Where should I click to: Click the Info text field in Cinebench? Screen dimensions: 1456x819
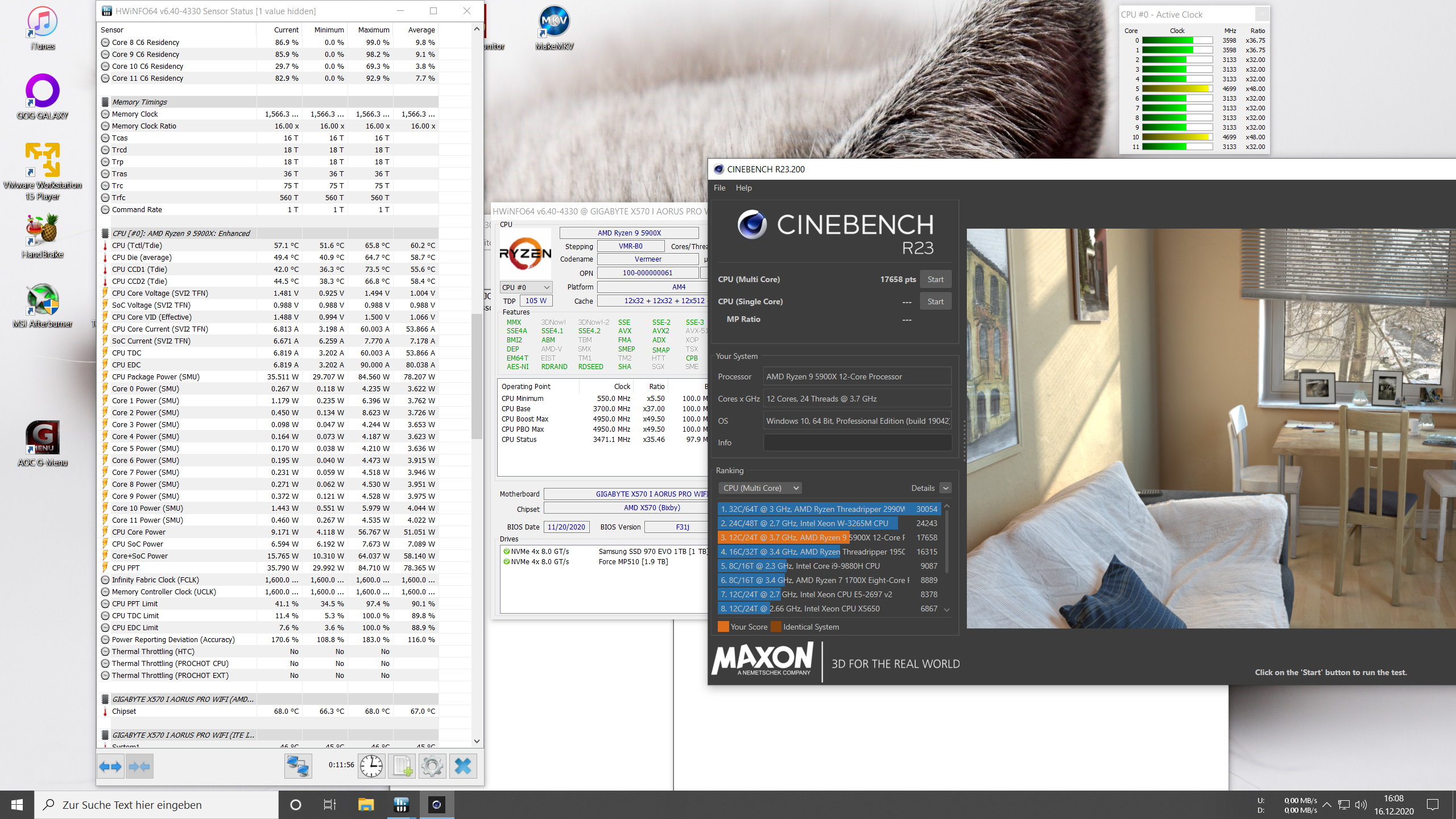857,442
